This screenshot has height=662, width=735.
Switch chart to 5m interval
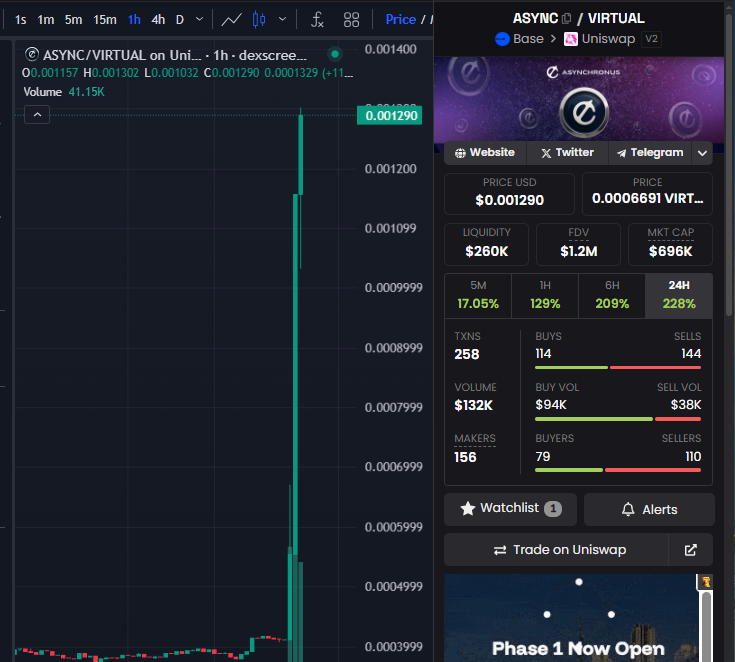(x=74, y=20)
